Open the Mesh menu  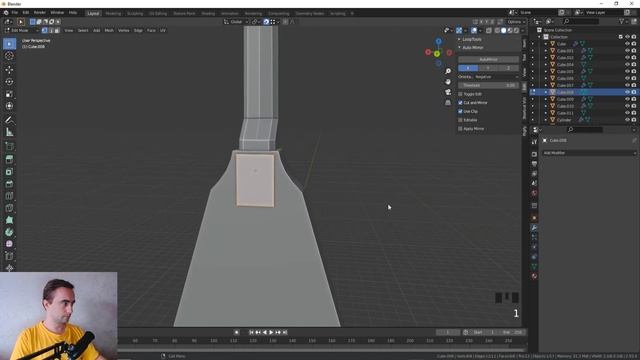click(x=109, y=30)
